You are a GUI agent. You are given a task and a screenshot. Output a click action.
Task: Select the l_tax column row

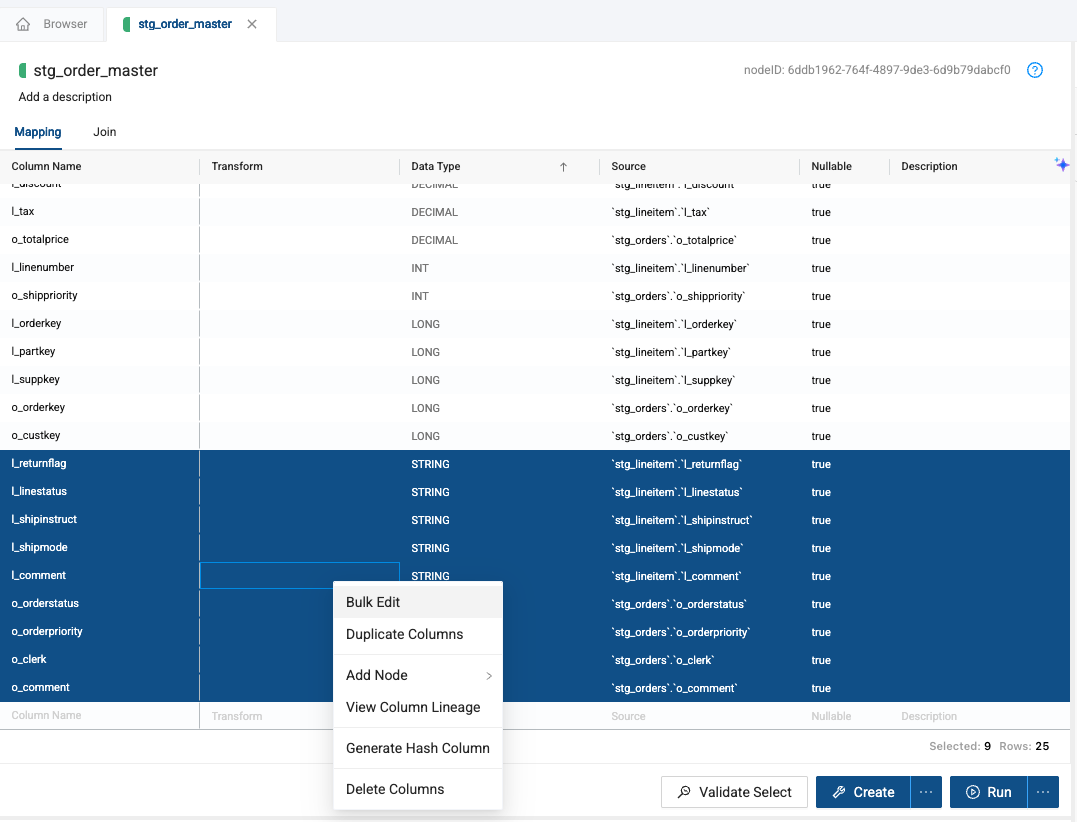pos(535,212)
